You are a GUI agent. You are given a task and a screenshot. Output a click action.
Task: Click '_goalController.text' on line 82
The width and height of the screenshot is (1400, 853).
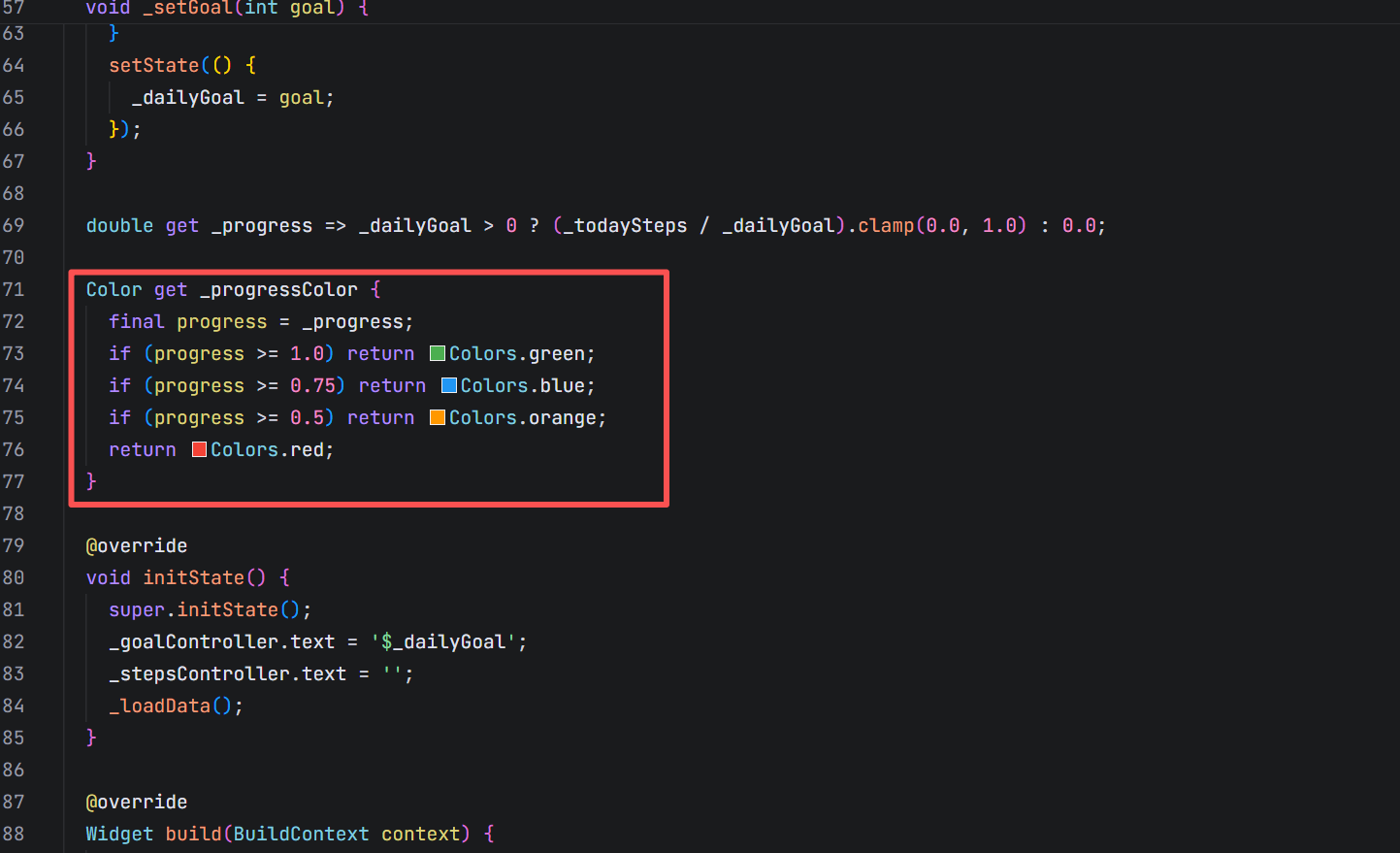(221, 641)
